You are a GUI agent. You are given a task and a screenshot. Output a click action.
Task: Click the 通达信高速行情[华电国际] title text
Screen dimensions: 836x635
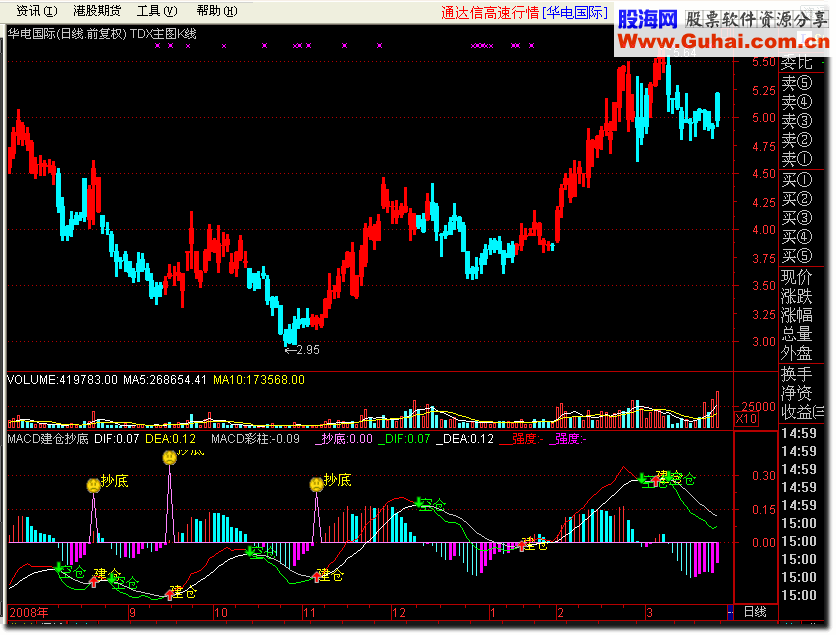525,13
